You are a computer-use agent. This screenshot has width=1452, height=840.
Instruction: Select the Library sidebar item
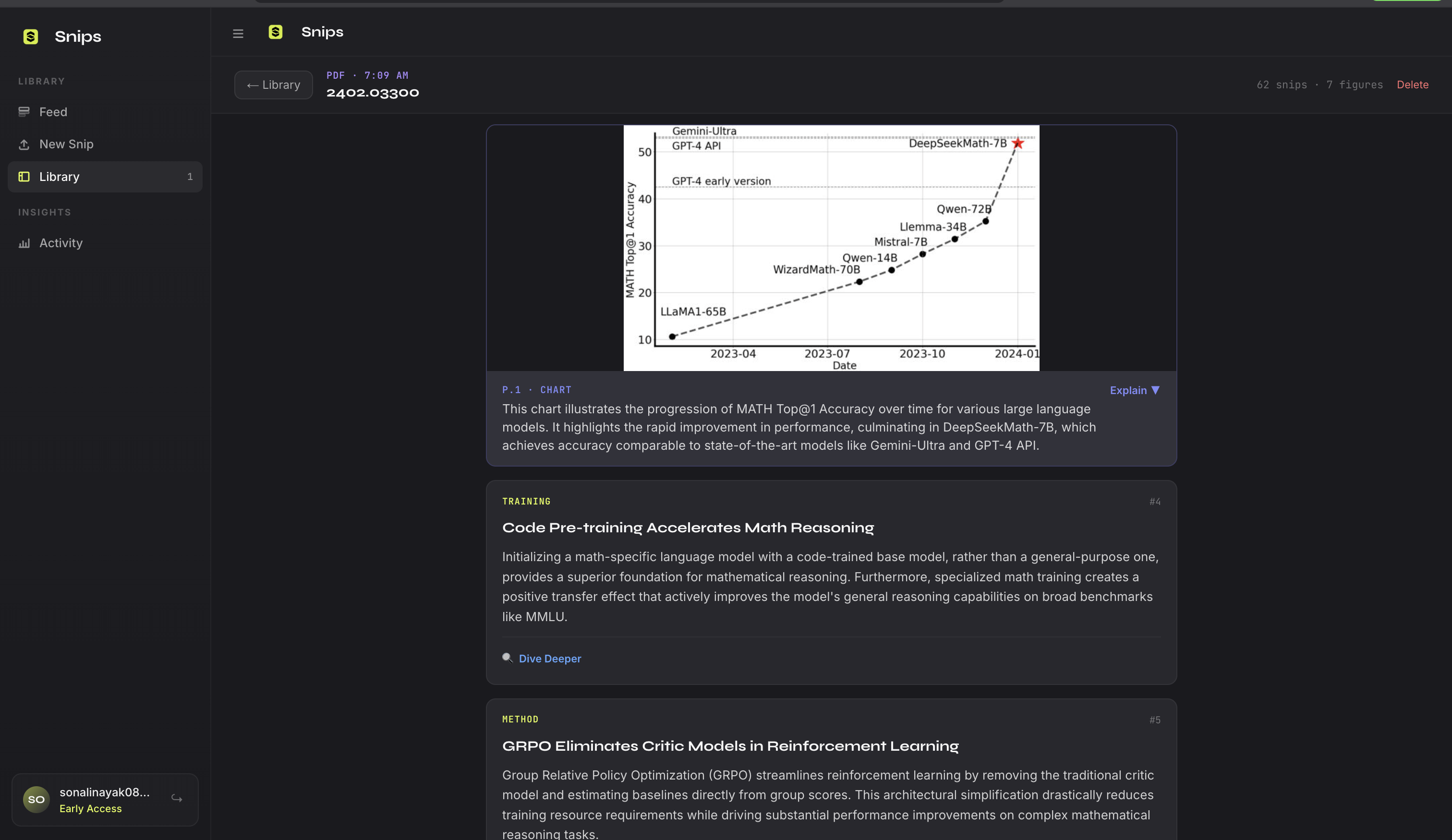point(105,176)
